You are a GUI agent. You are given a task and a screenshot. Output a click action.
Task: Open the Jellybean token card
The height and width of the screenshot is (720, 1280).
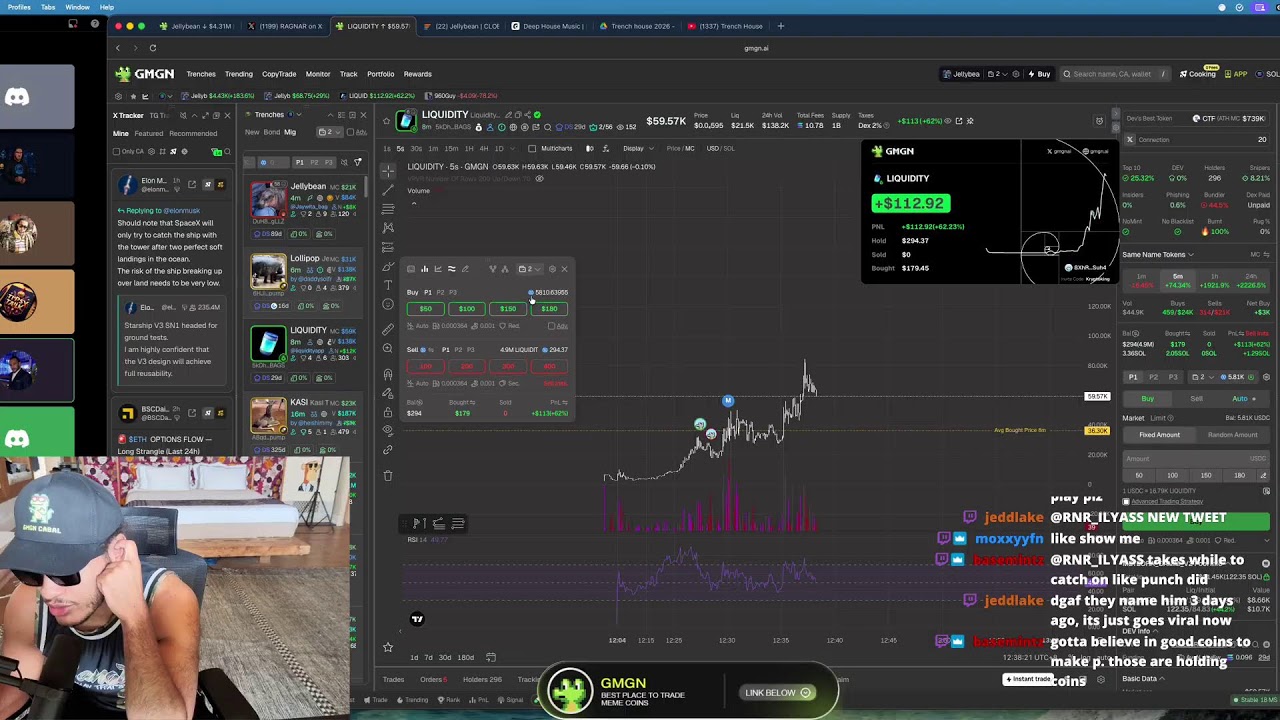307,210
